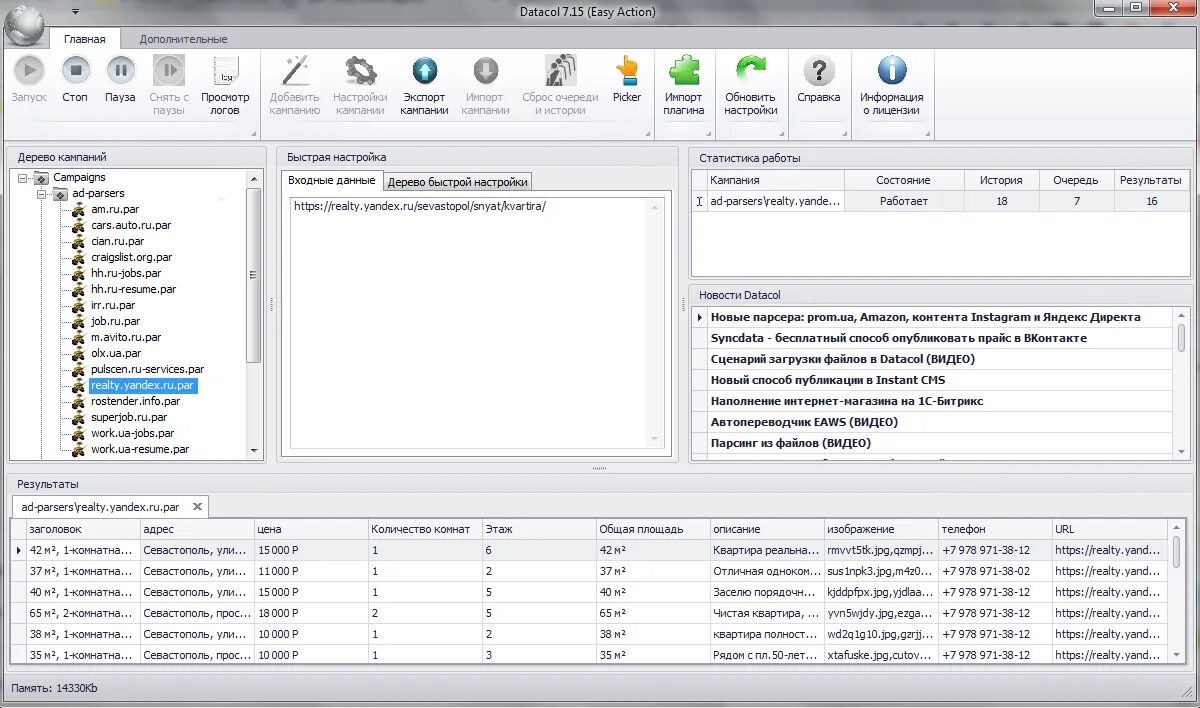The height and width of the screenshot is (708, 1200).
Task: Select realty.yandex.ru.par campaign
Action: point(143,385)
